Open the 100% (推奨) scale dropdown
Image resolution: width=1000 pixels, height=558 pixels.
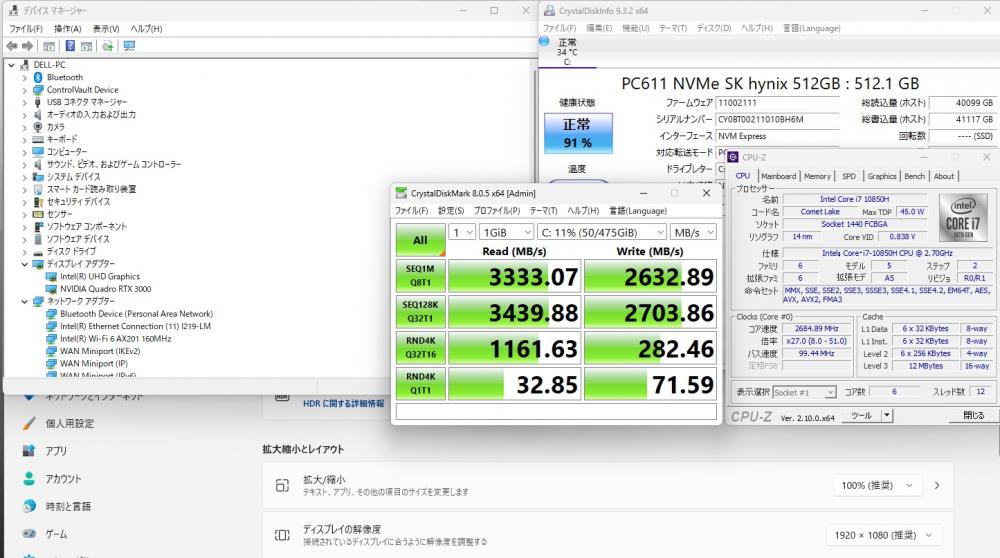(x=877, y=485)
